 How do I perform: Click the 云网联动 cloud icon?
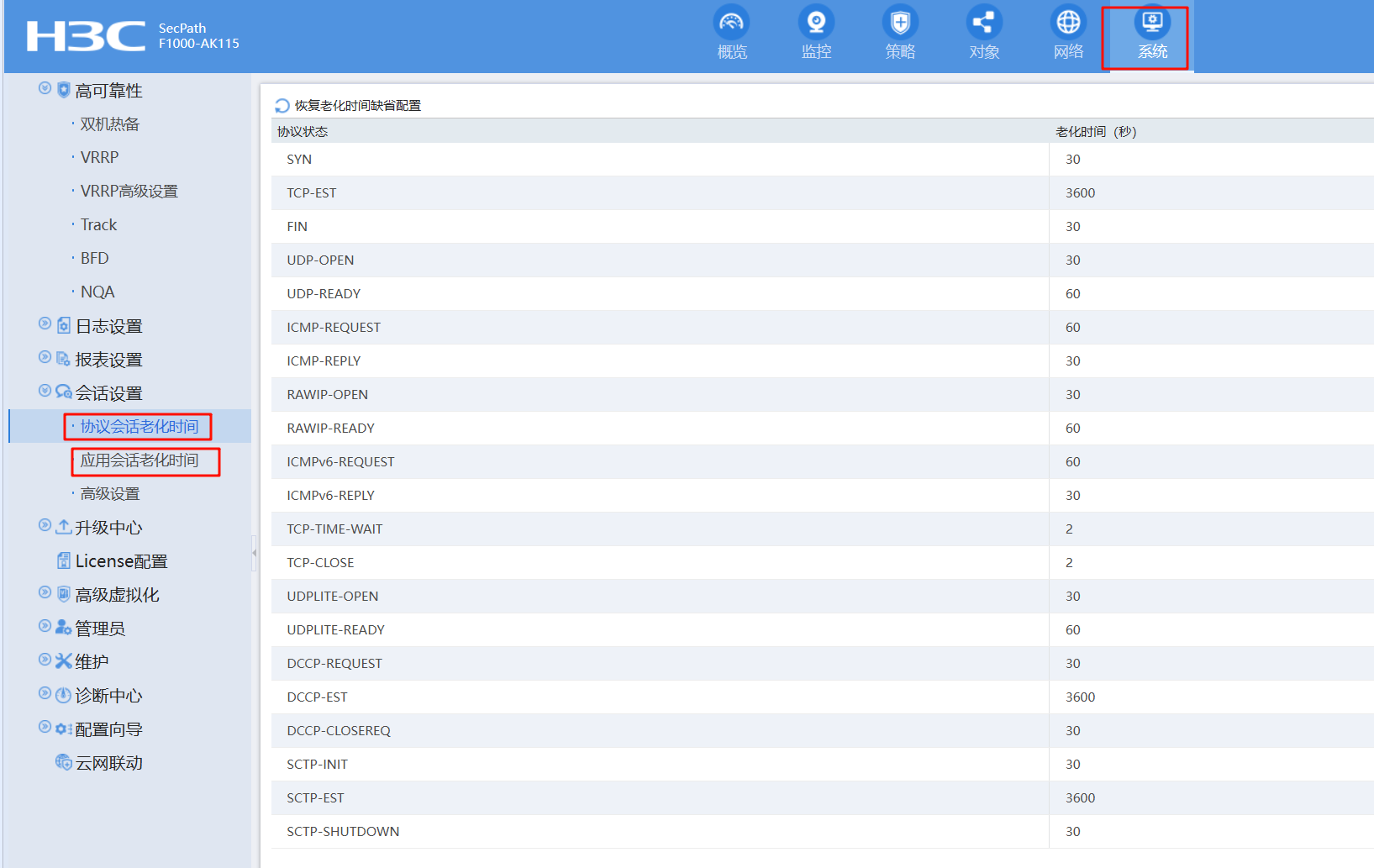tap(64, 763)
